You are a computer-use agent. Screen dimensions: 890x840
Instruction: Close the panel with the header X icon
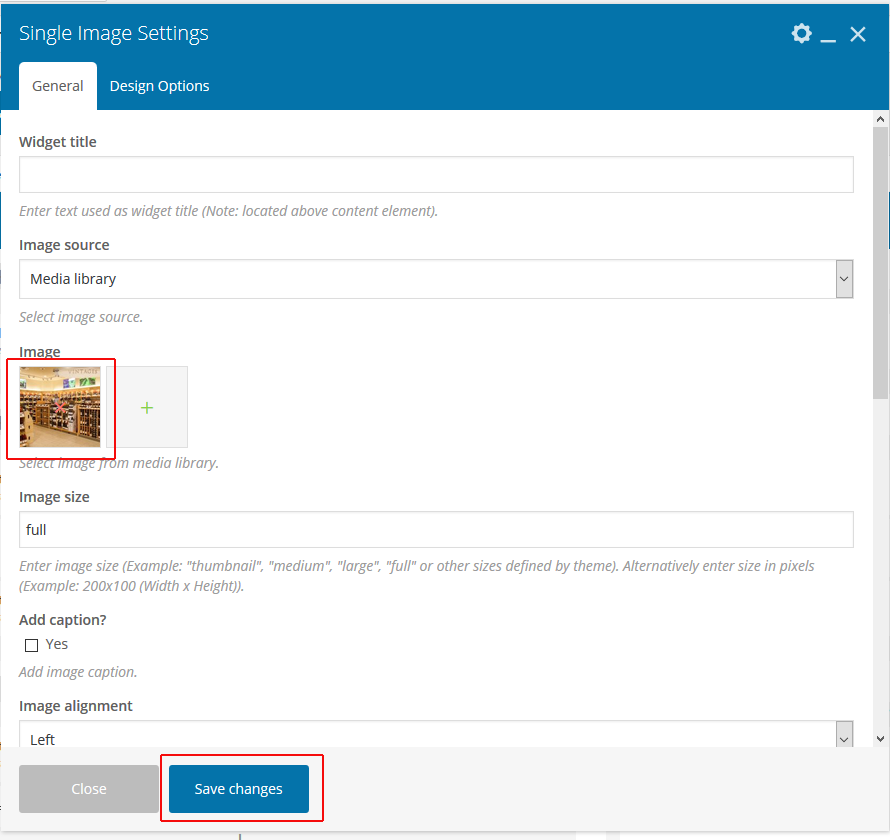pos(858,34)
